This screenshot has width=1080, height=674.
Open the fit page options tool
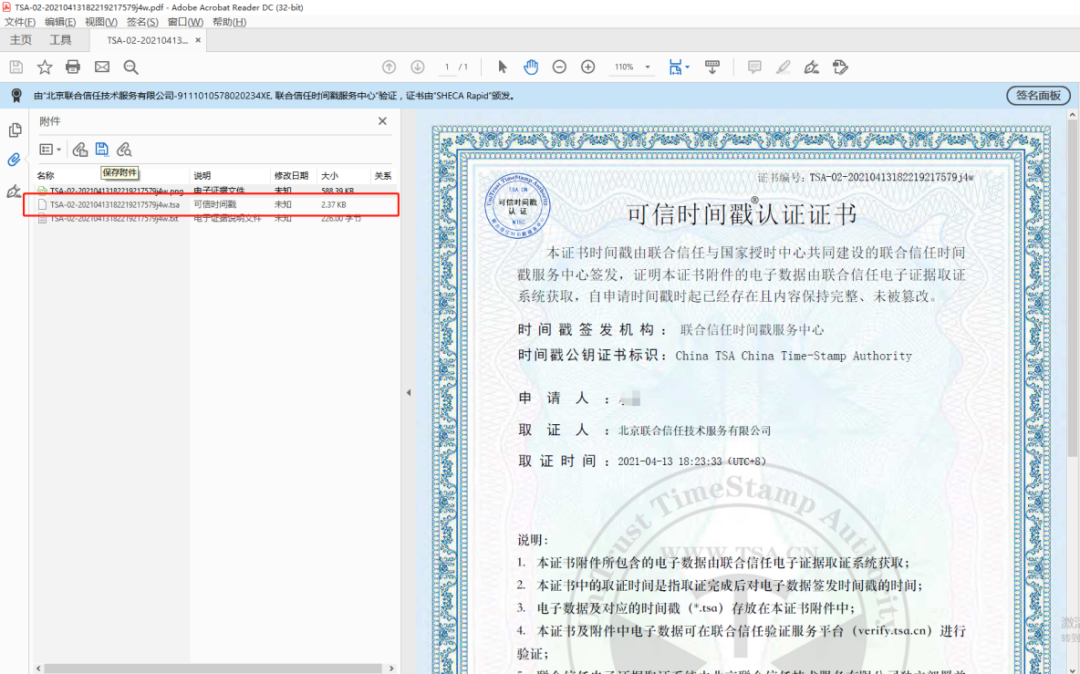click(678, 67)
